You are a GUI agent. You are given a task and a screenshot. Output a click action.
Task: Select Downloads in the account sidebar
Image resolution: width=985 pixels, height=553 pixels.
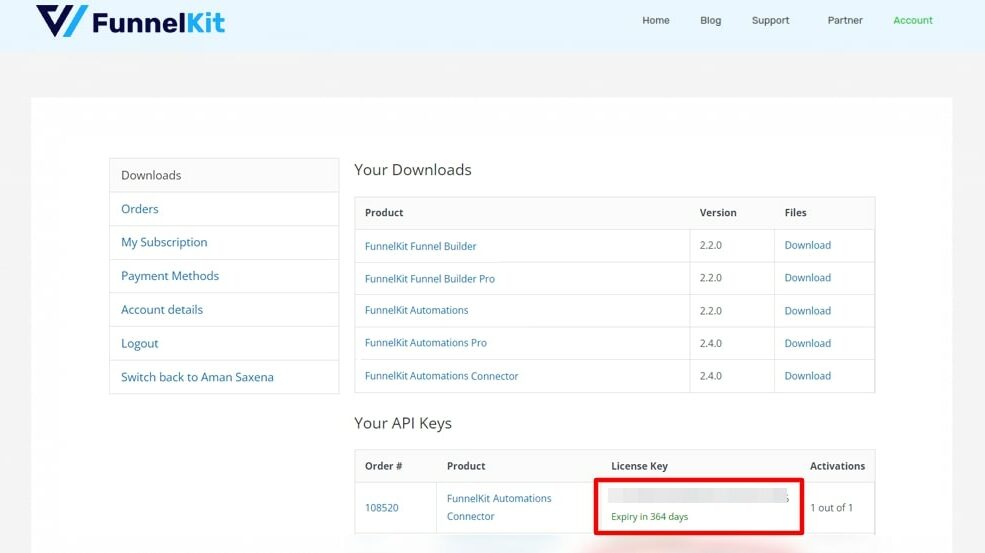(224, 175)
